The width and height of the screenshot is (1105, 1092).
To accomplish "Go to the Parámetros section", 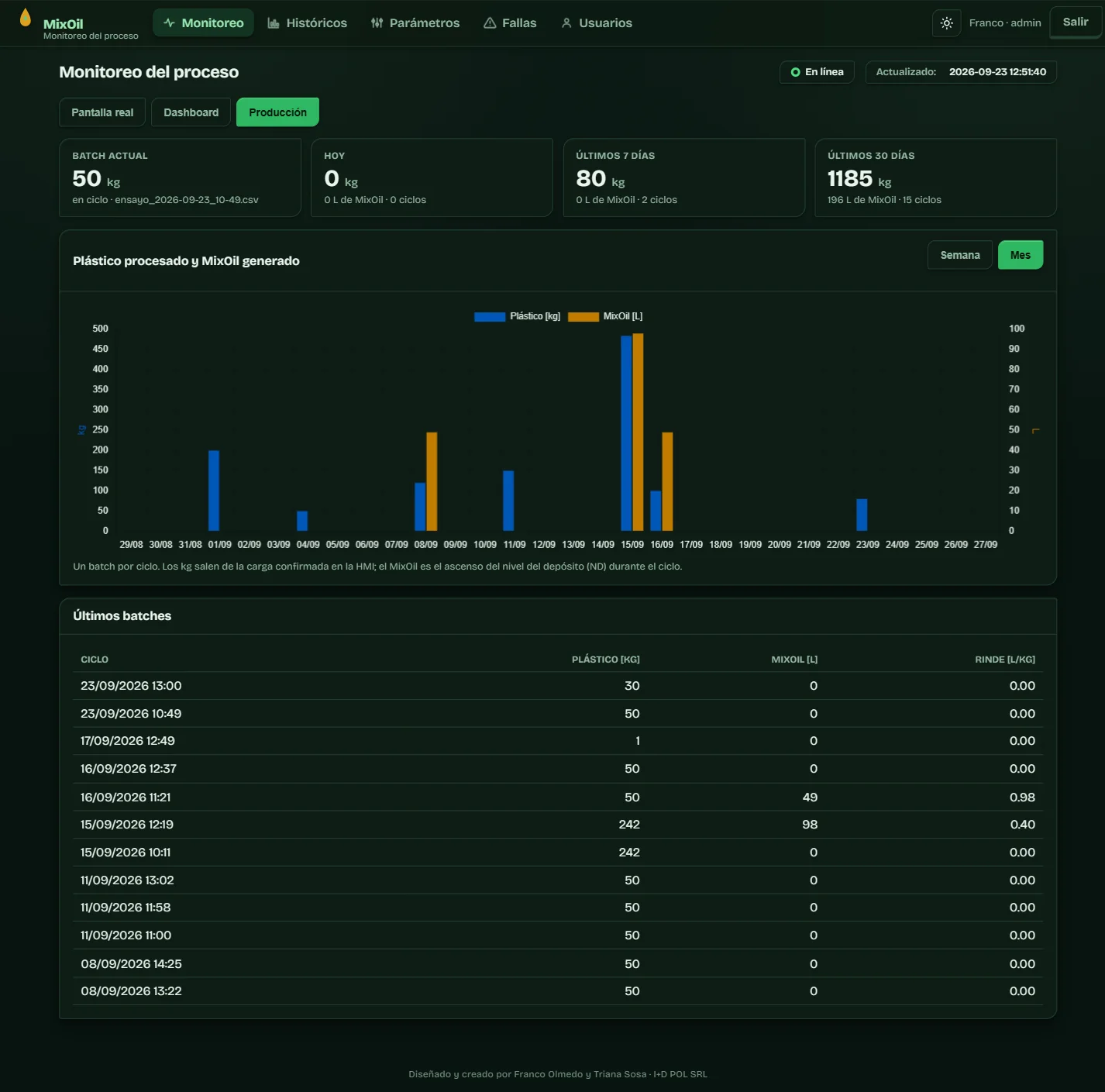I will click(415, 23).
